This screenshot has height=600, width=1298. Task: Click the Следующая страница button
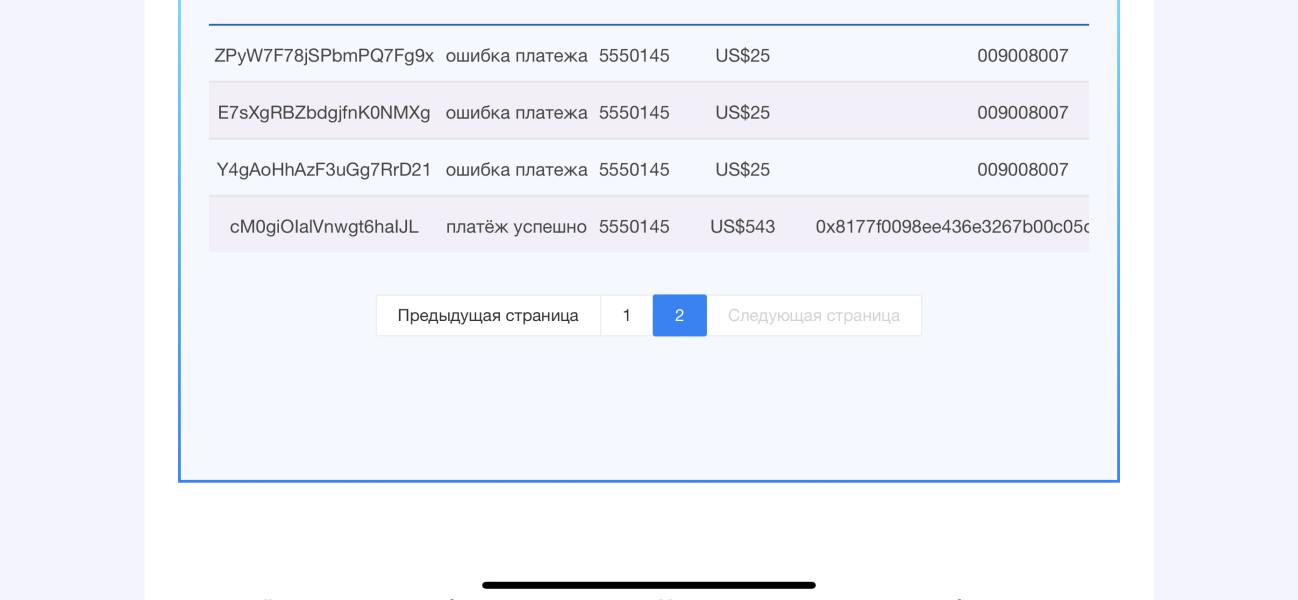pos(813,315)
